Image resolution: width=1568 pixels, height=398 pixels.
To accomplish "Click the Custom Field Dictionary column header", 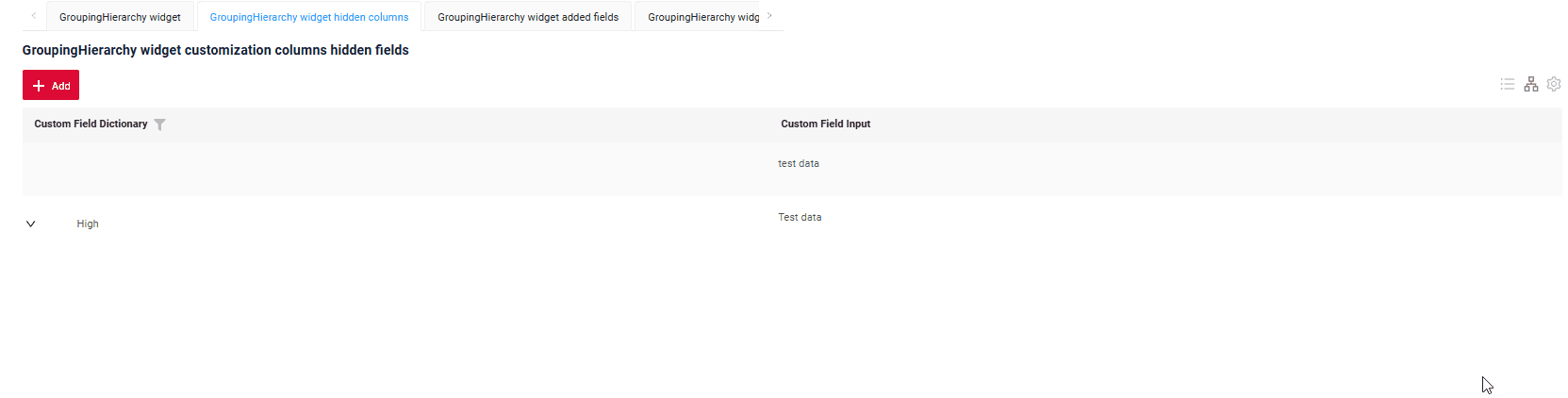I will click(x=91, y=124).
